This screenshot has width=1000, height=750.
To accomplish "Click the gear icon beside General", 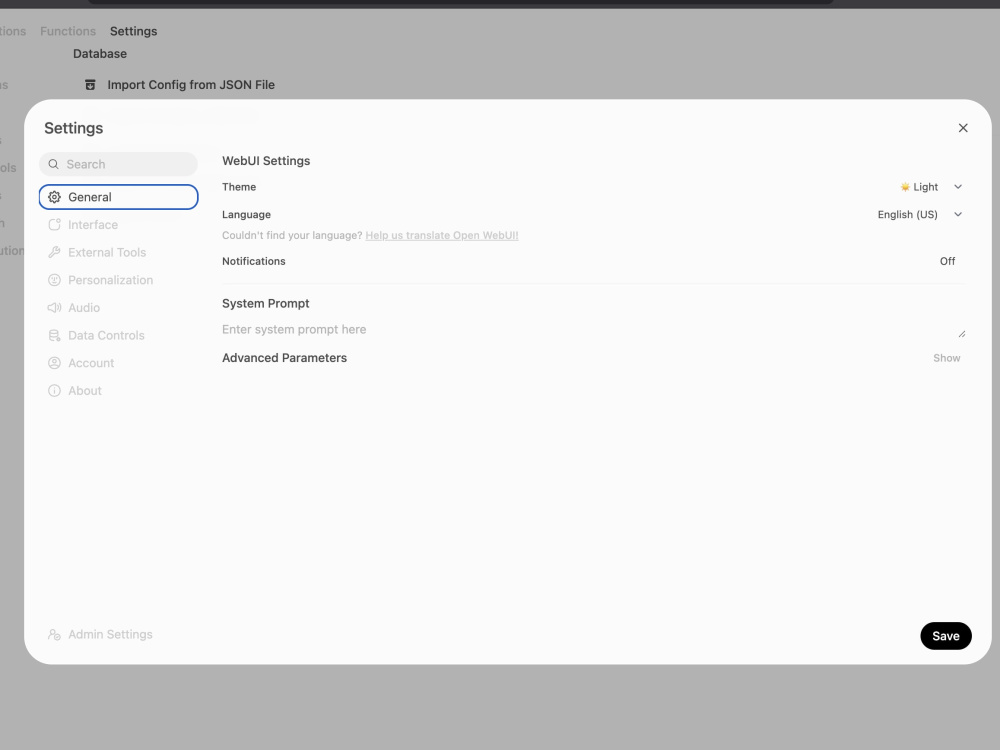I will pos(54,197).
